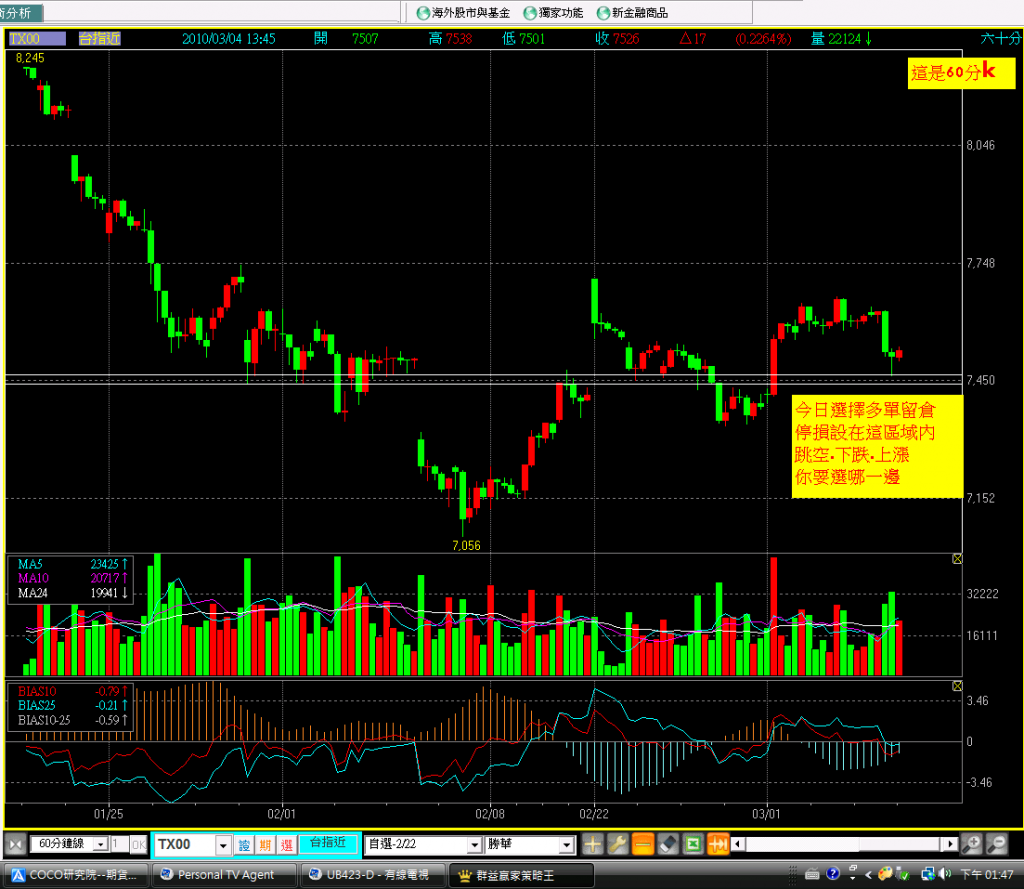The image size is (1024, 889).
Task: Select the 分析 tab at top left
Action: 21,12
